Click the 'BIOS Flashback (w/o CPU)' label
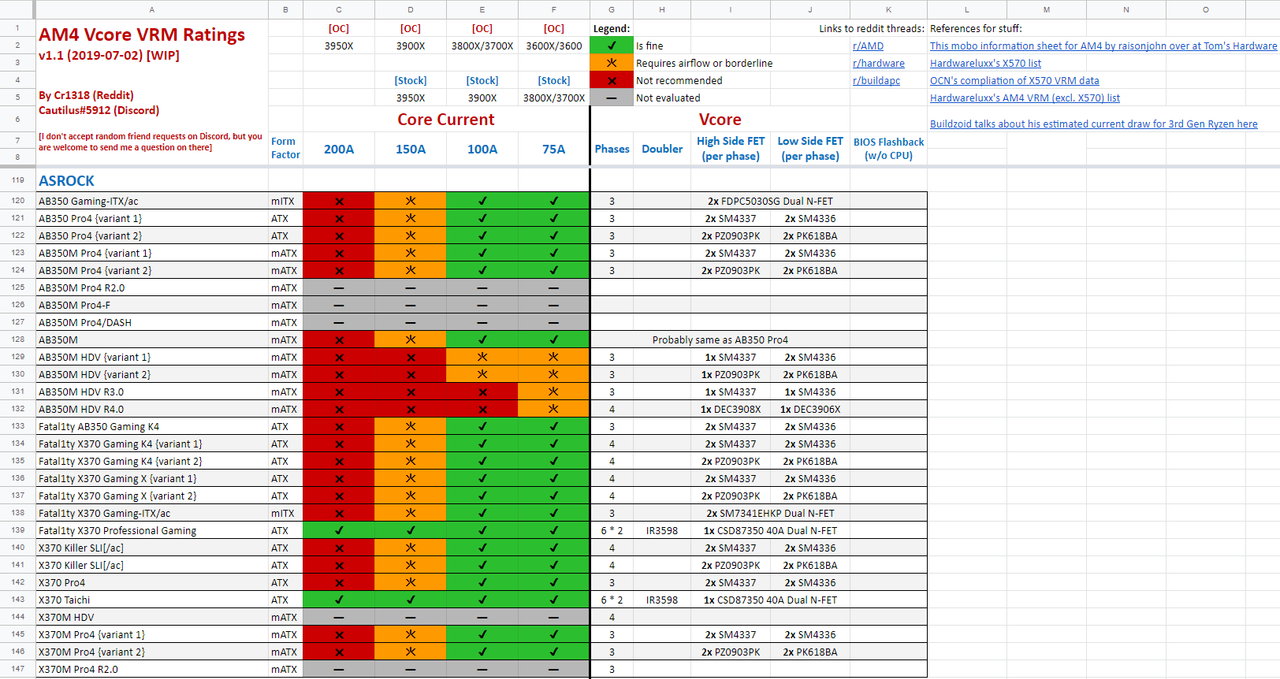Viewport: 1280px width, 679px height. coord(889,148)
